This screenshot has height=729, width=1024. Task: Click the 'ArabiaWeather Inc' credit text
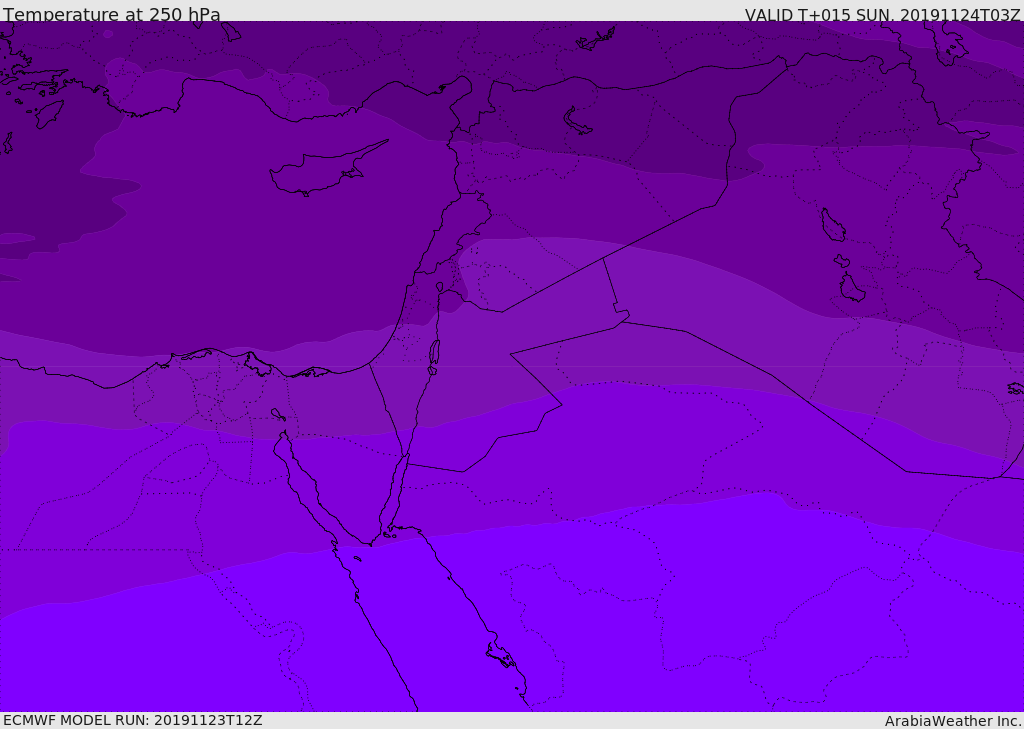[x=953, y=721]
